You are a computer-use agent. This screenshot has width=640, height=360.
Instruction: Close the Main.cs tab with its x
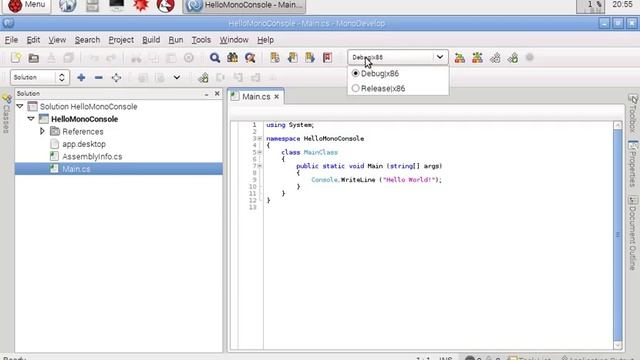(x=277, y=97)
